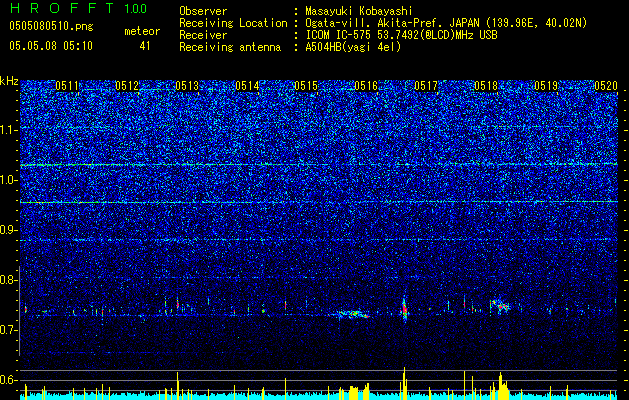The image size is (629, 400).
Task: Click the 0.8 kHz axis label
Action: pos(9,280)
